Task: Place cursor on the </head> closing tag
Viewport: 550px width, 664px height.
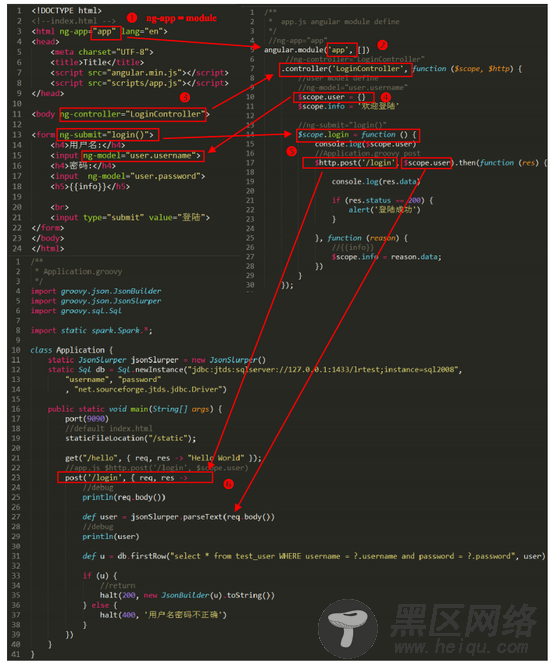Action: click(x=47, y=93)
